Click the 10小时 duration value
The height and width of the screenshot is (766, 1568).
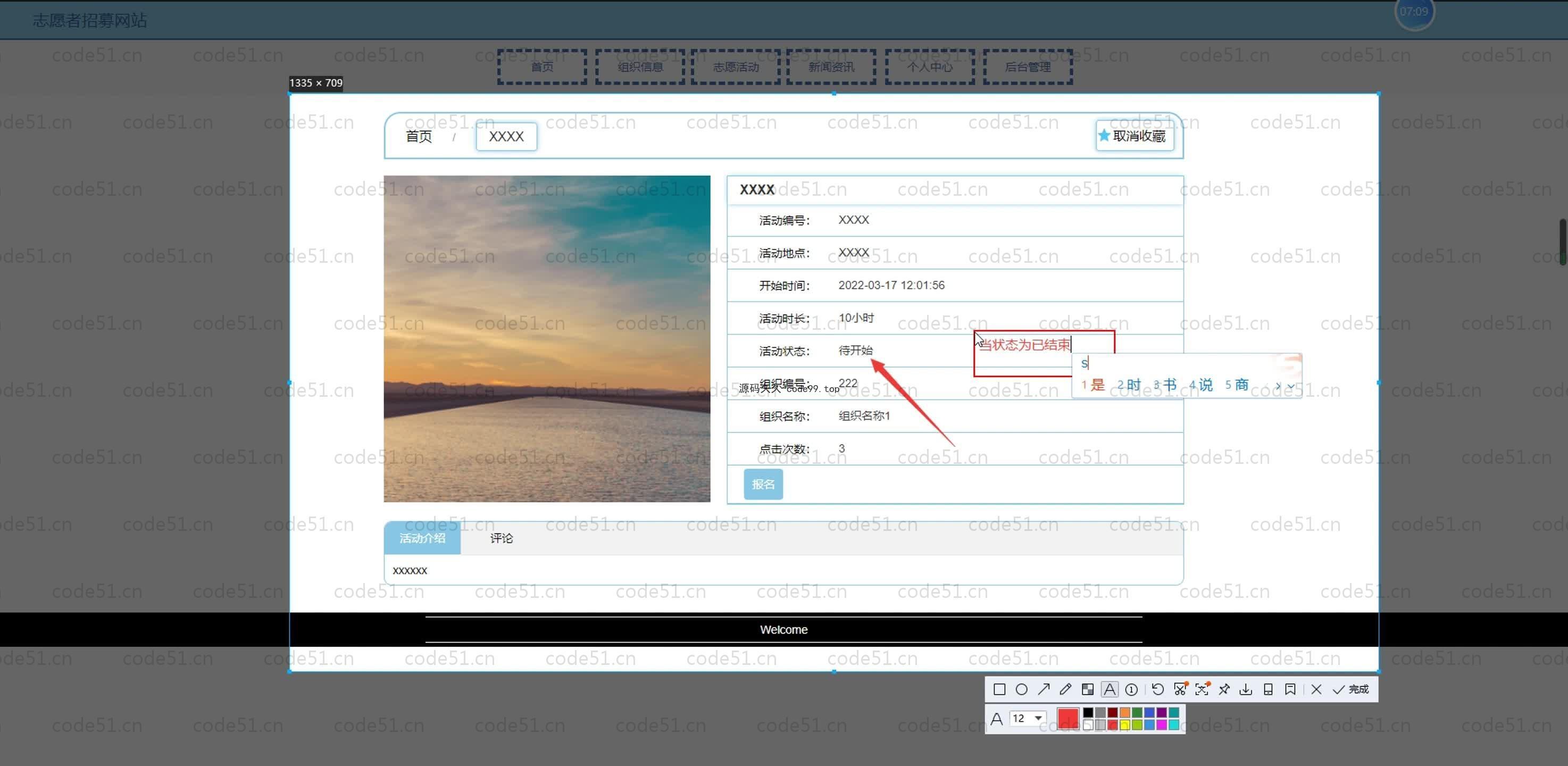point(856,318)
